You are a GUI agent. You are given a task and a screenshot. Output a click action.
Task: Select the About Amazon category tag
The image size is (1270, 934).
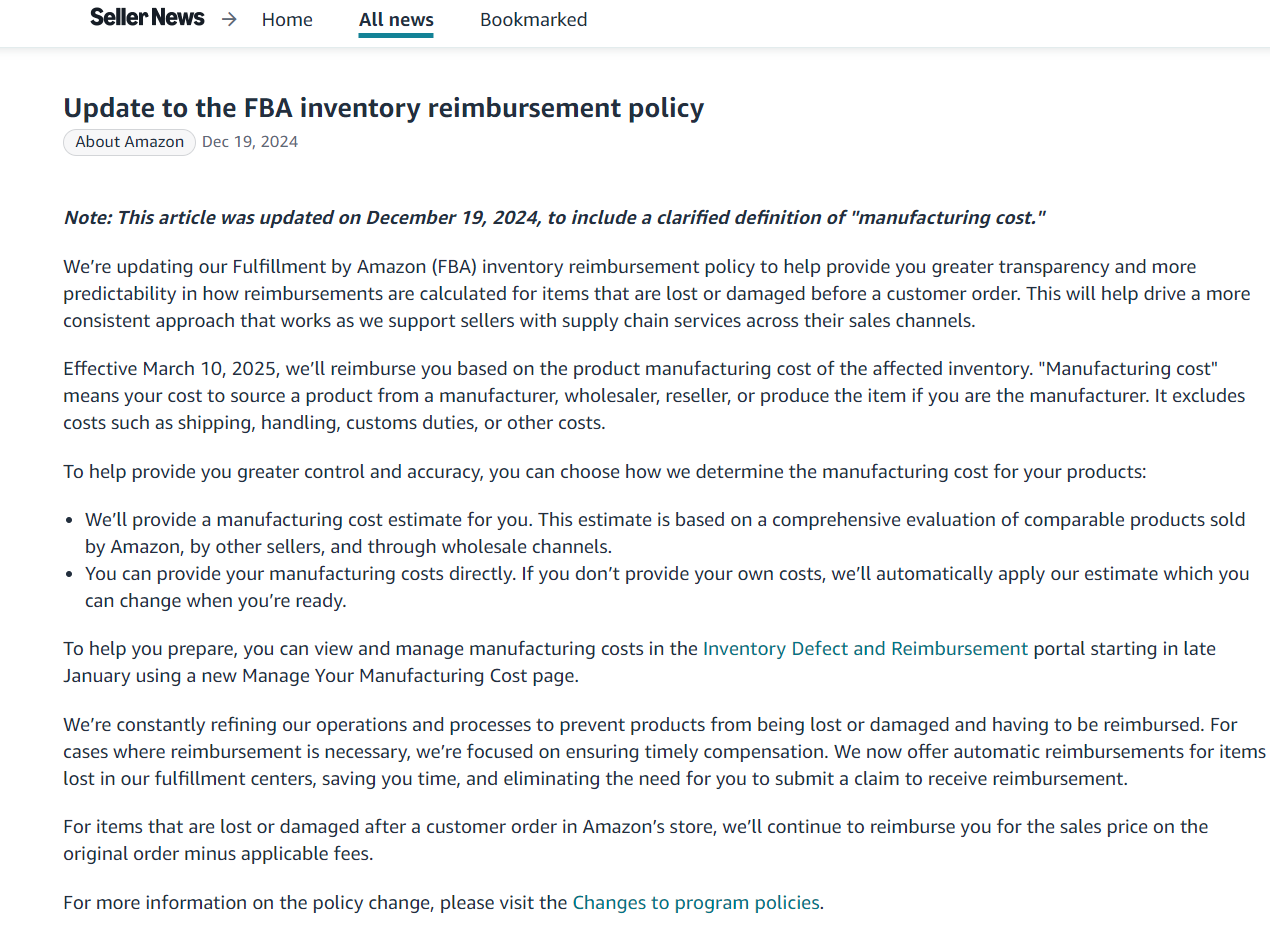(x=129, y=142)
